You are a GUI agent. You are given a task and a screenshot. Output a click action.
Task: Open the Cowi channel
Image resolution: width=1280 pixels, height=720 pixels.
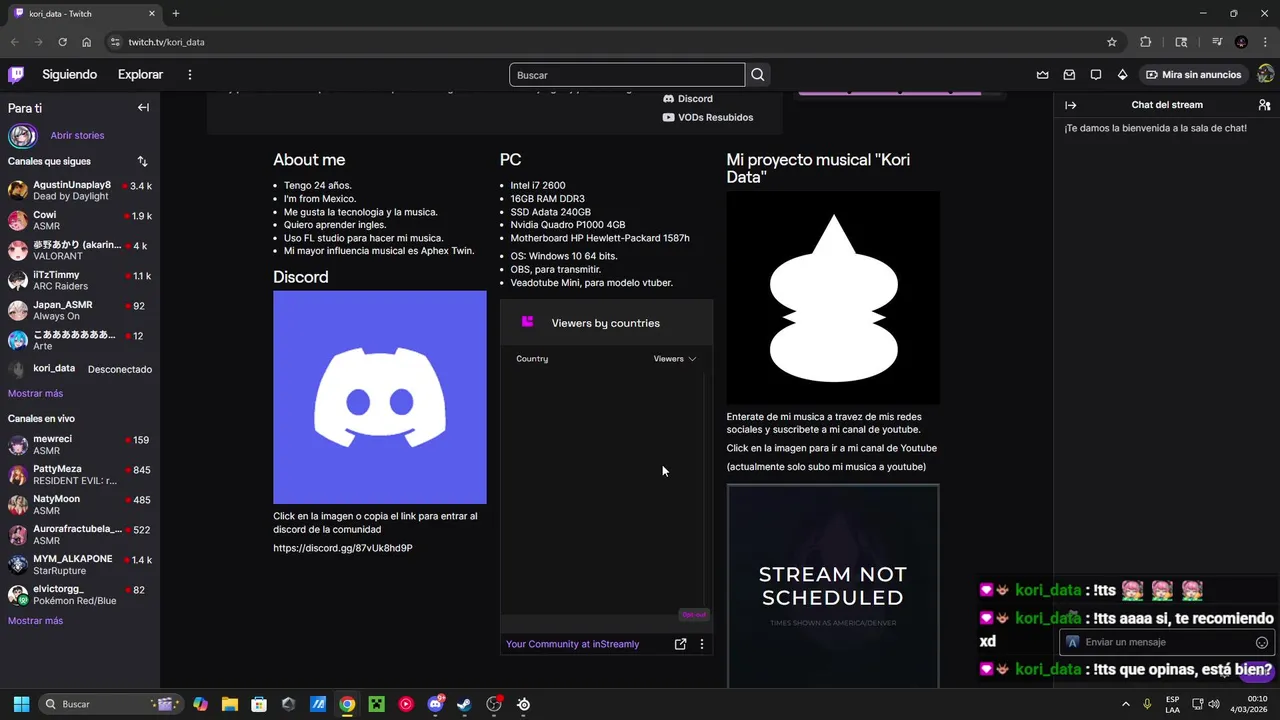80,220
